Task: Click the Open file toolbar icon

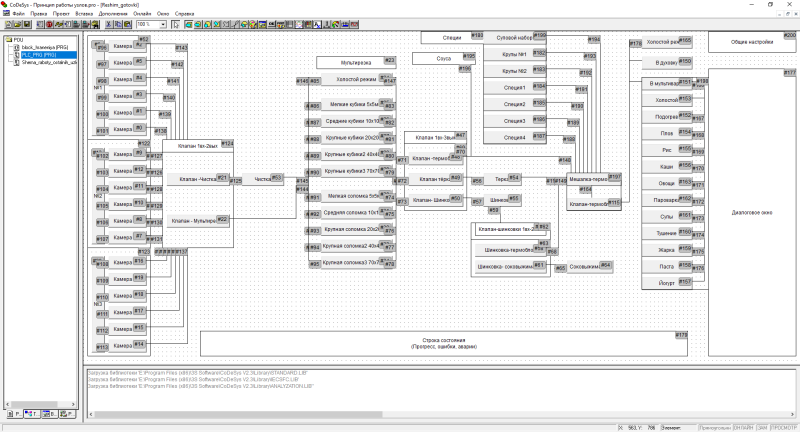Action: (x=16, y=23)
